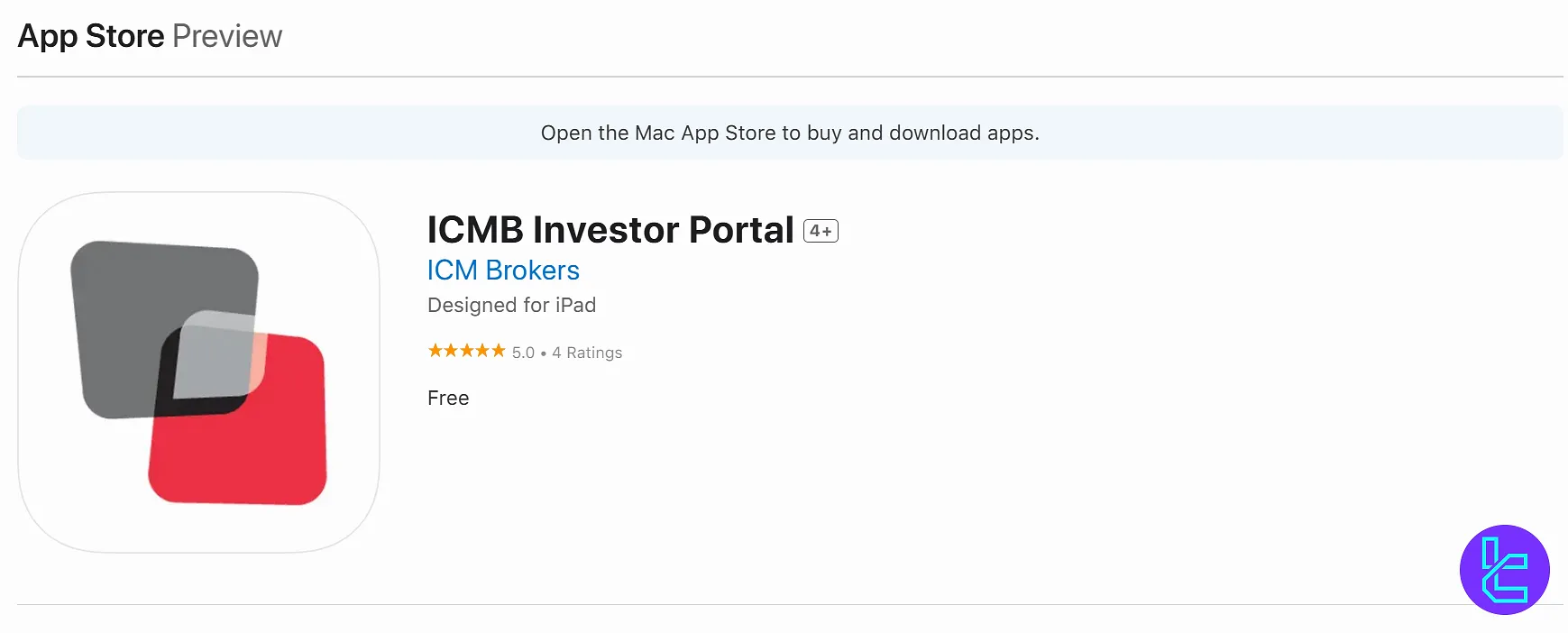This screenshot has width=1568, height=633.
Task: Click the purple floating logo button
Action: tap(1504, 570)
